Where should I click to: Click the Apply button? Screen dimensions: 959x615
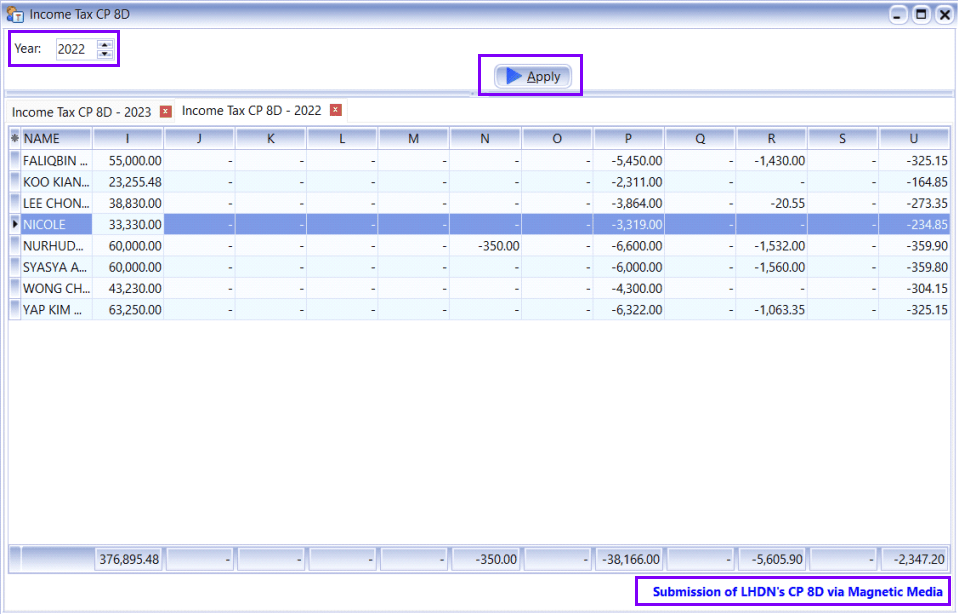click(x=532, y=76)
